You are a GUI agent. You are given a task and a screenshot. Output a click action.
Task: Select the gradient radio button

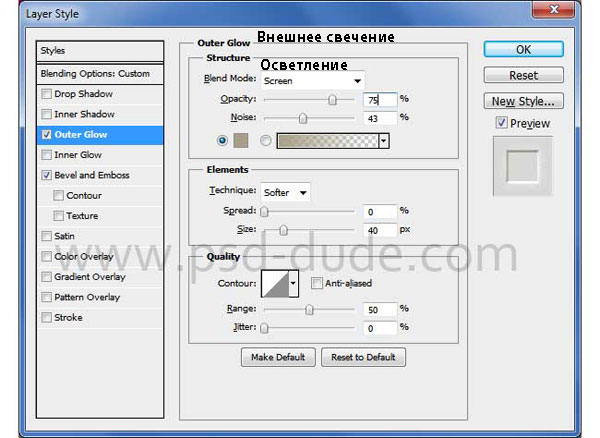(266, 140)
